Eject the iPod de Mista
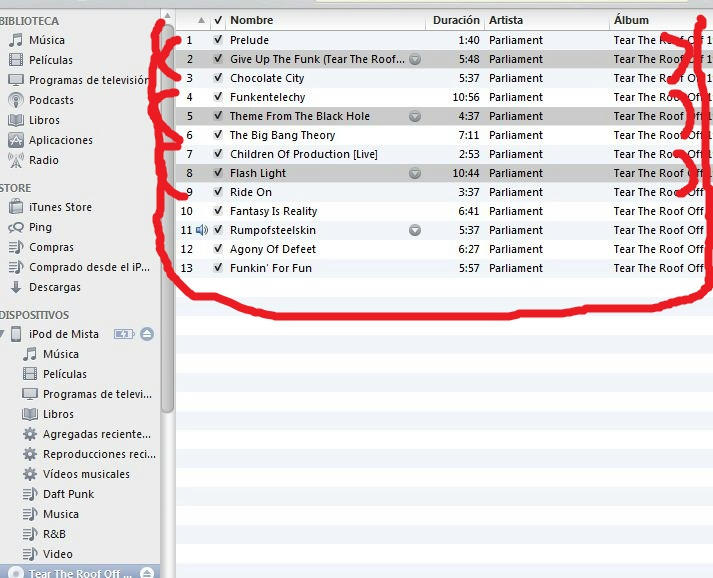The height and width of the screenshot is (578, 713). pos(147,334)
